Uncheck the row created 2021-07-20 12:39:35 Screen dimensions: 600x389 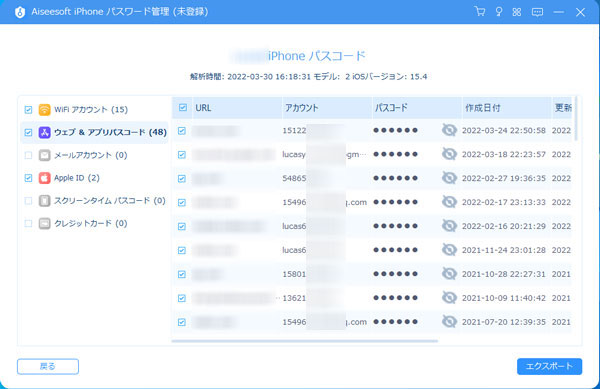pos(182,322)
